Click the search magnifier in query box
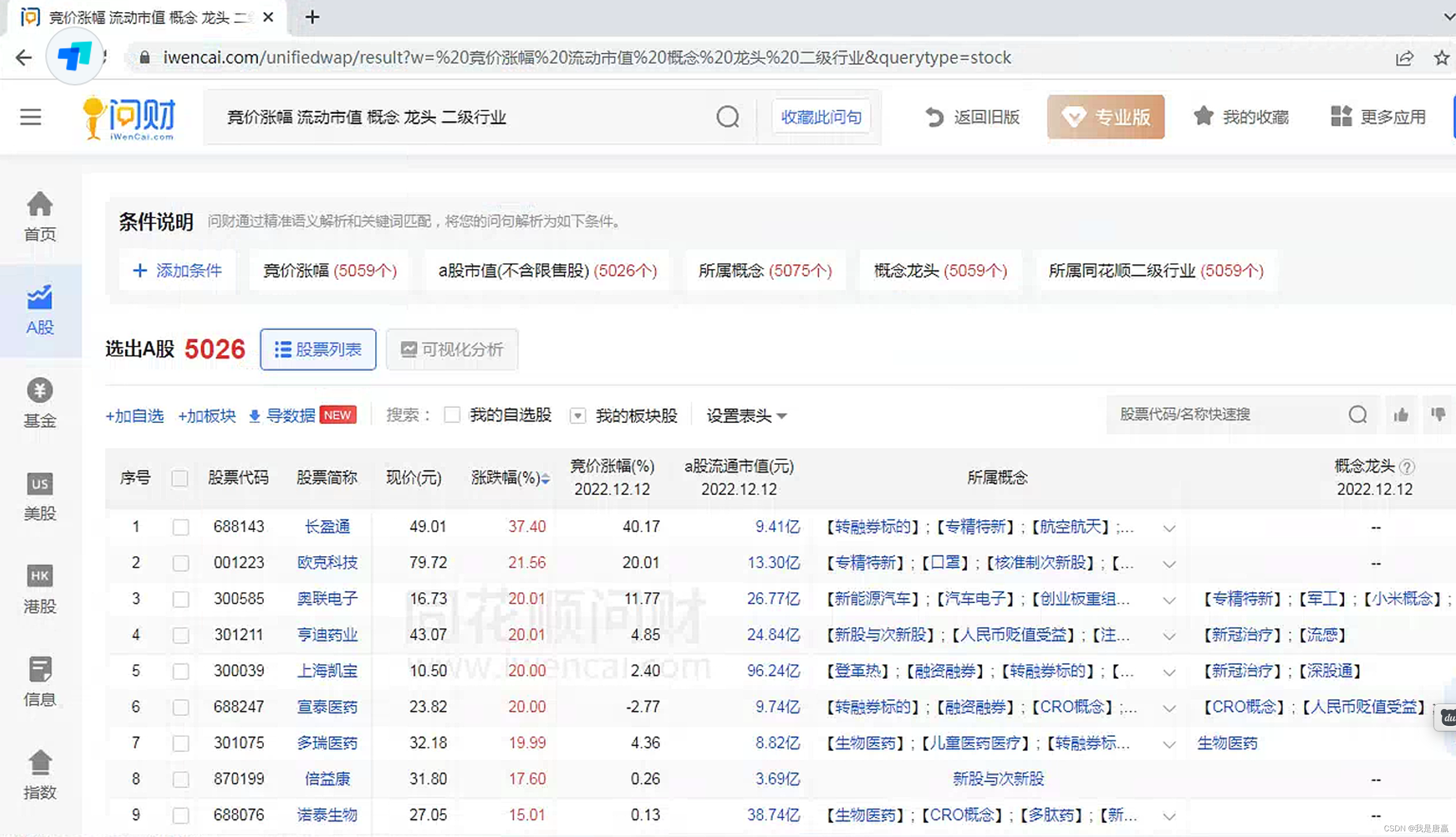This screenshot has height=837, width=1456. pyautogui.click(x=727, y=117)
